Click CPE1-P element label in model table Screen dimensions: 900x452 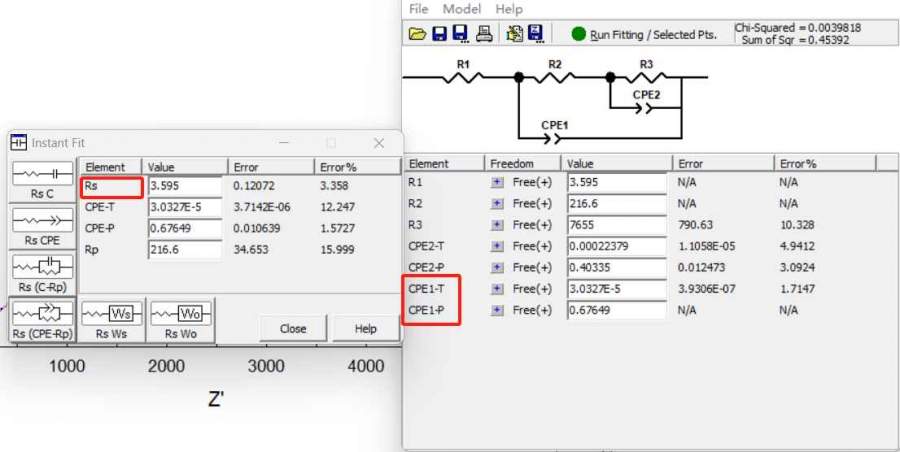pos(427,310)
